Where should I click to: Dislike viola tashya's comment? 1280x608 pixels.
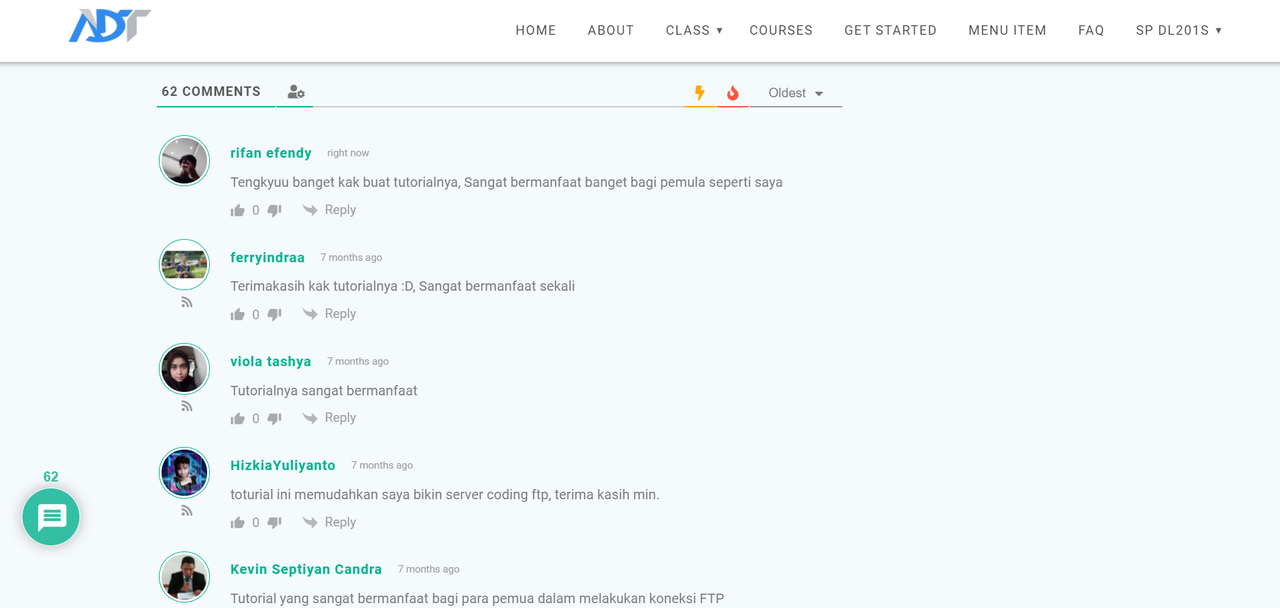tap(274, 418)
